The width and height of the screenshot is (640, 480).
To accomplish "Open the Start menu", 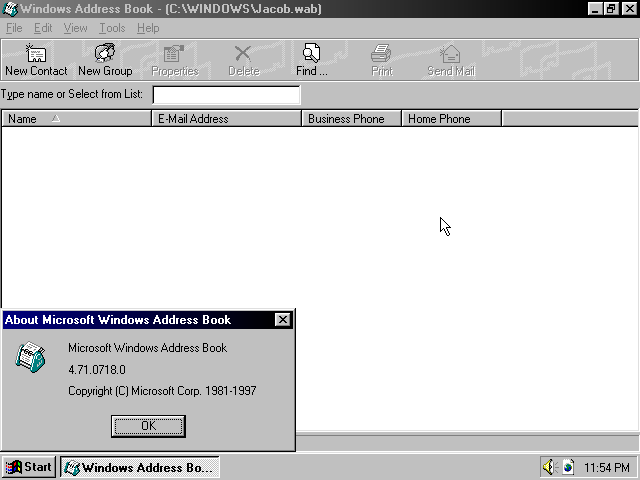I will point(29,467).
